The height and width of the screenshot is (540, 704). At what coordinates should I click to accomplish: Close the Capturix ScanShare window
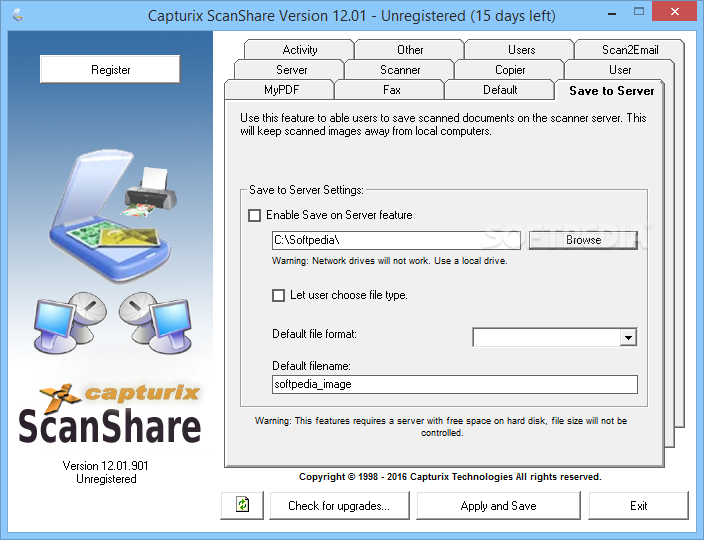pyautogui.click(x=674, y=12)
